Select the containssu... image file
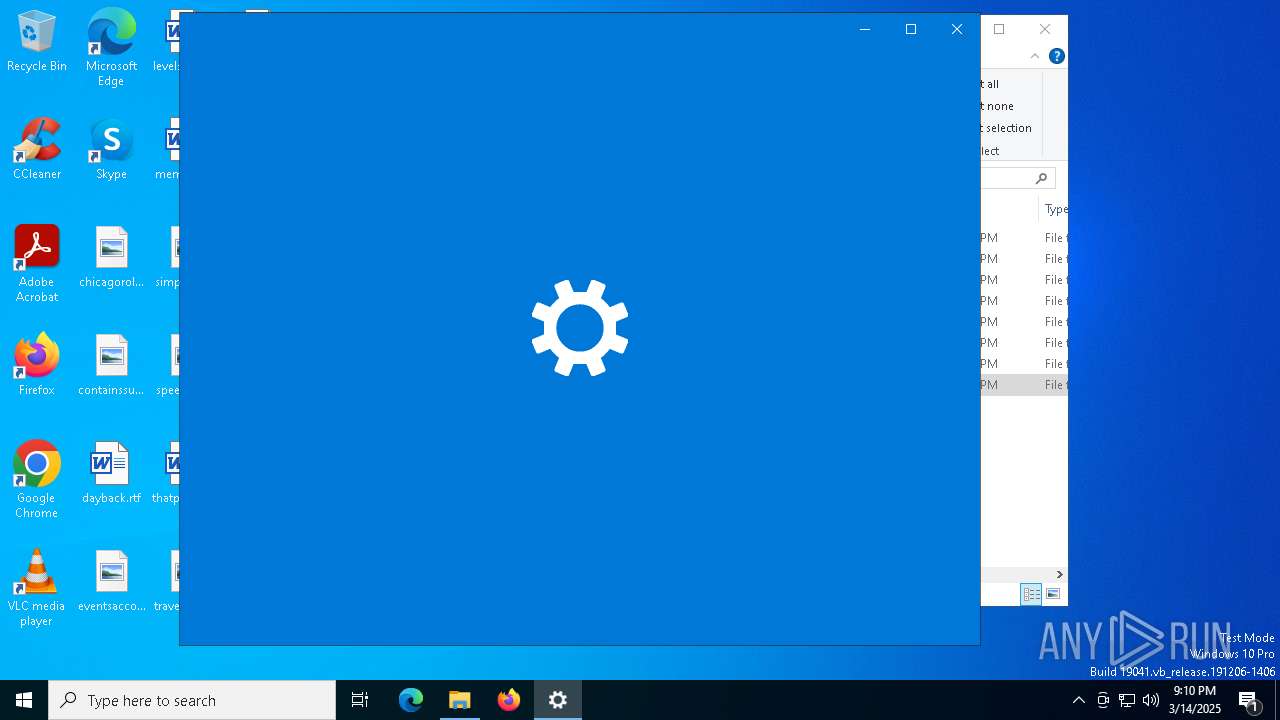The height and width of the screenshot is (720, 1280). tap(111, 366)
